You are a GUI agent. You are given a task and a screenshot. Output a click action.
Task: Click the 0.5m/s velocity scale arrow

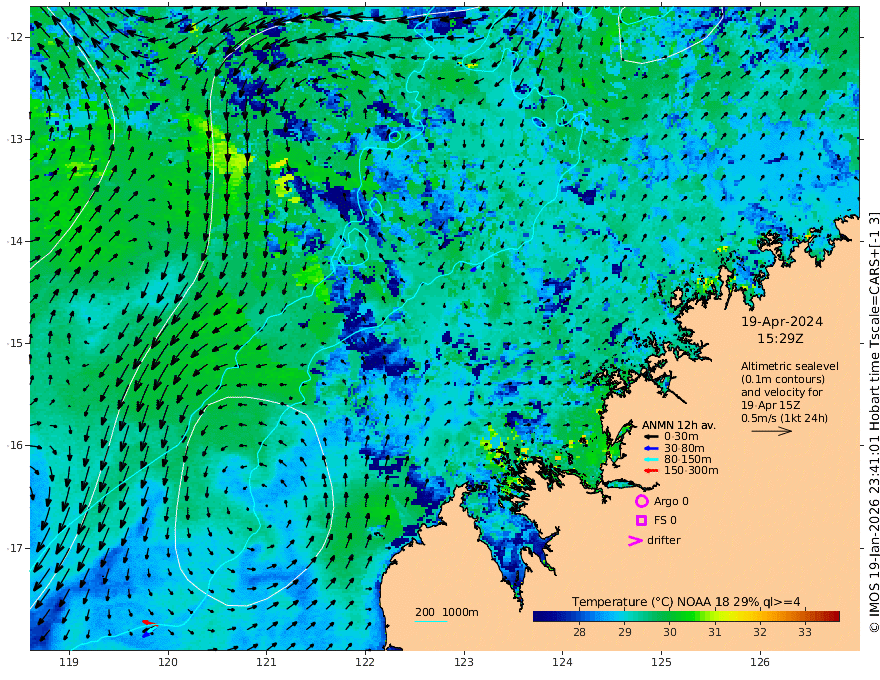(x=772, y=431)
